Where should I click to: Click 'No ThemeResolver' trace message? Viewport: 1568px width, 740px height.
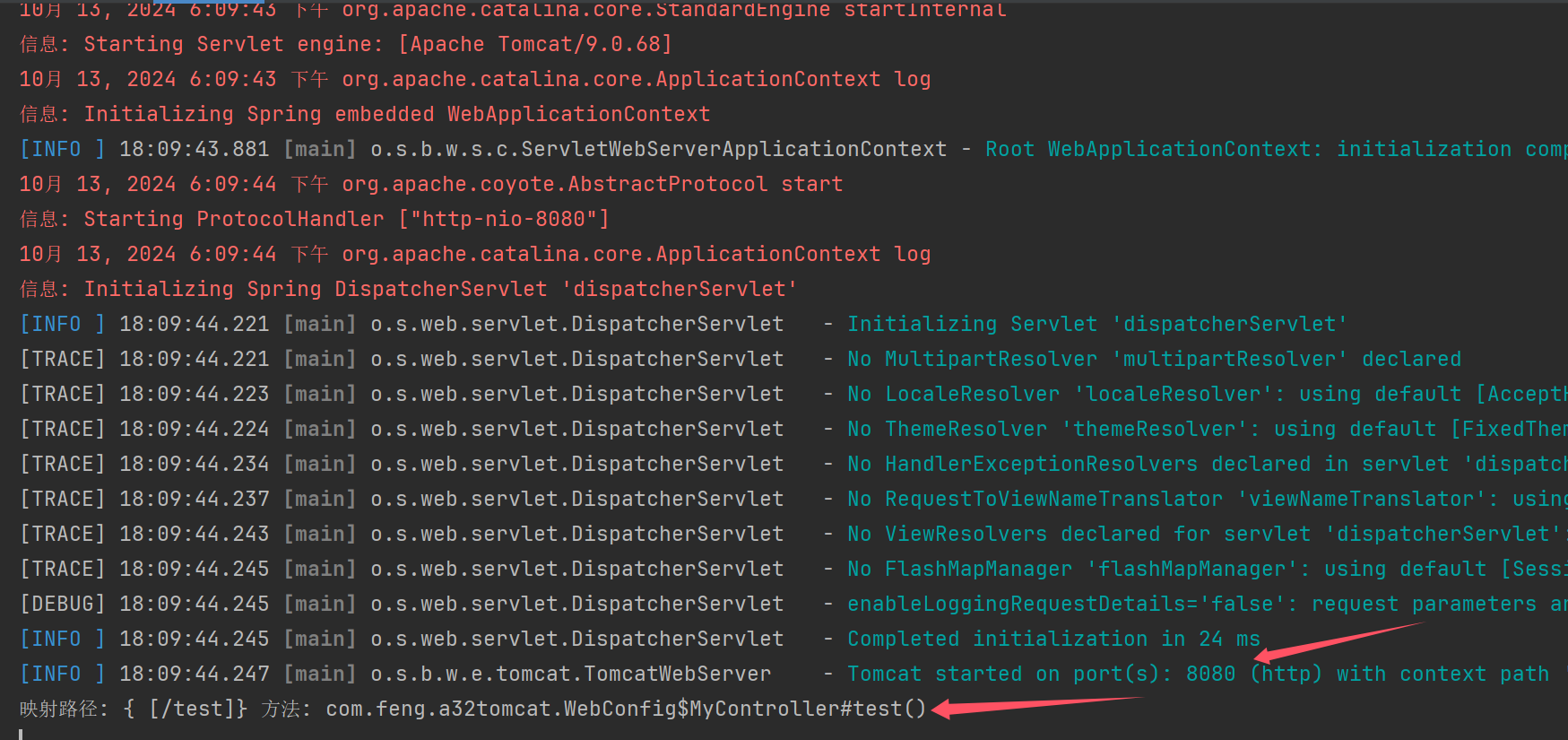click(1208, 429)
